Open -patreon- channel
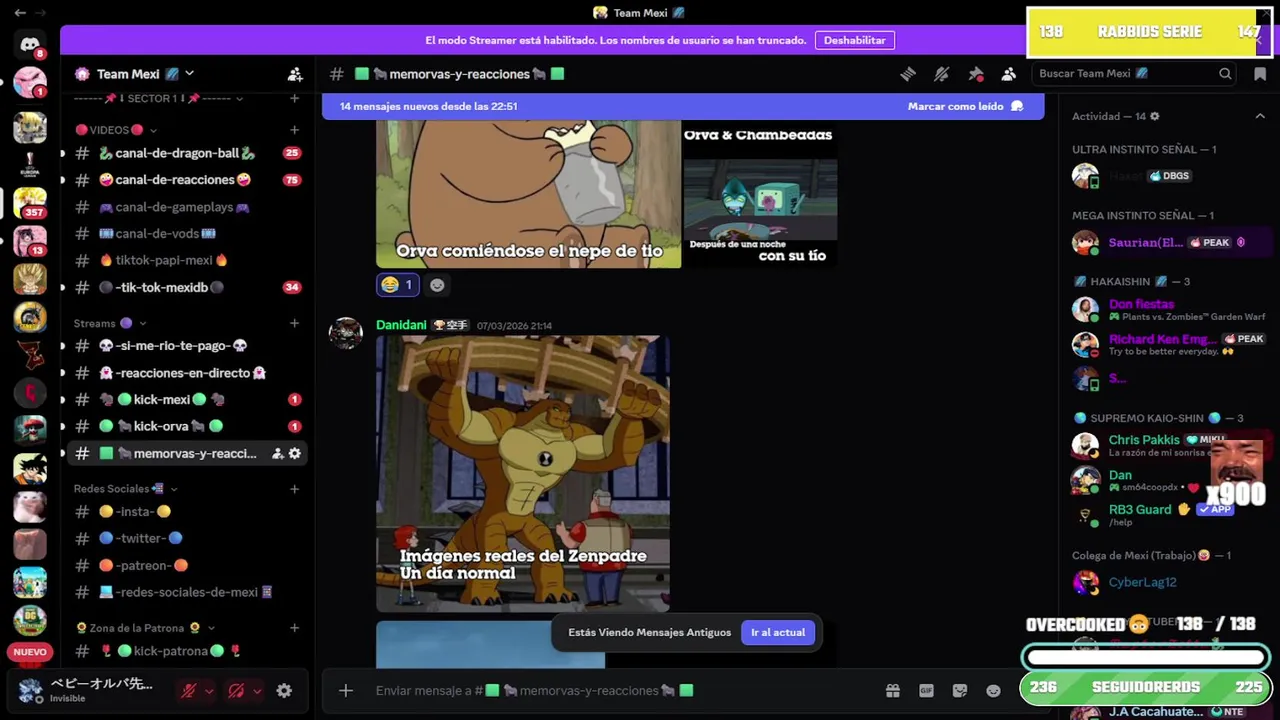 click(186, 565)
